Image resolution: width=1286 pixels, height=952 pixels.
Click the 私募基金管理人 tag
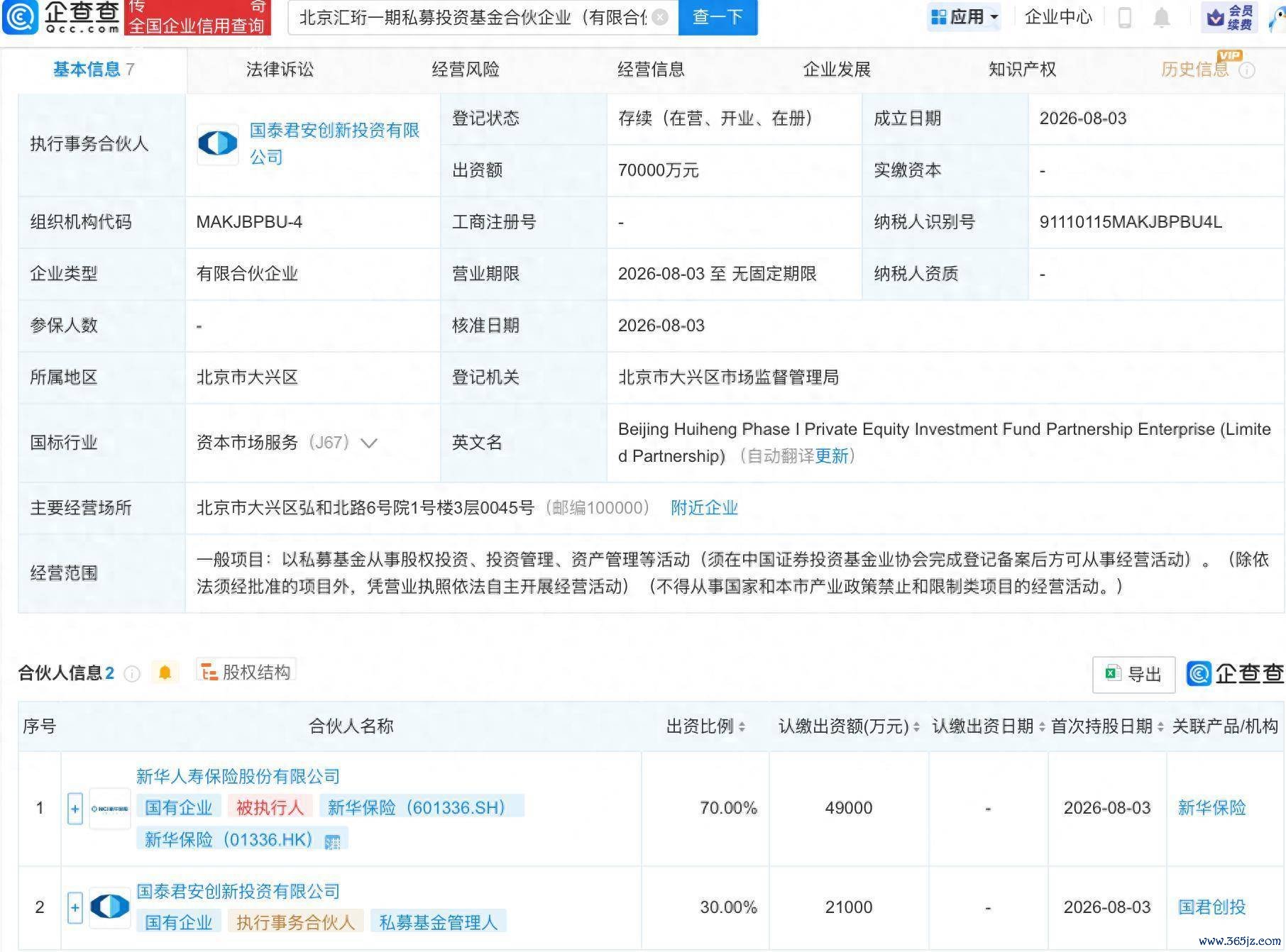coord(438,922)
